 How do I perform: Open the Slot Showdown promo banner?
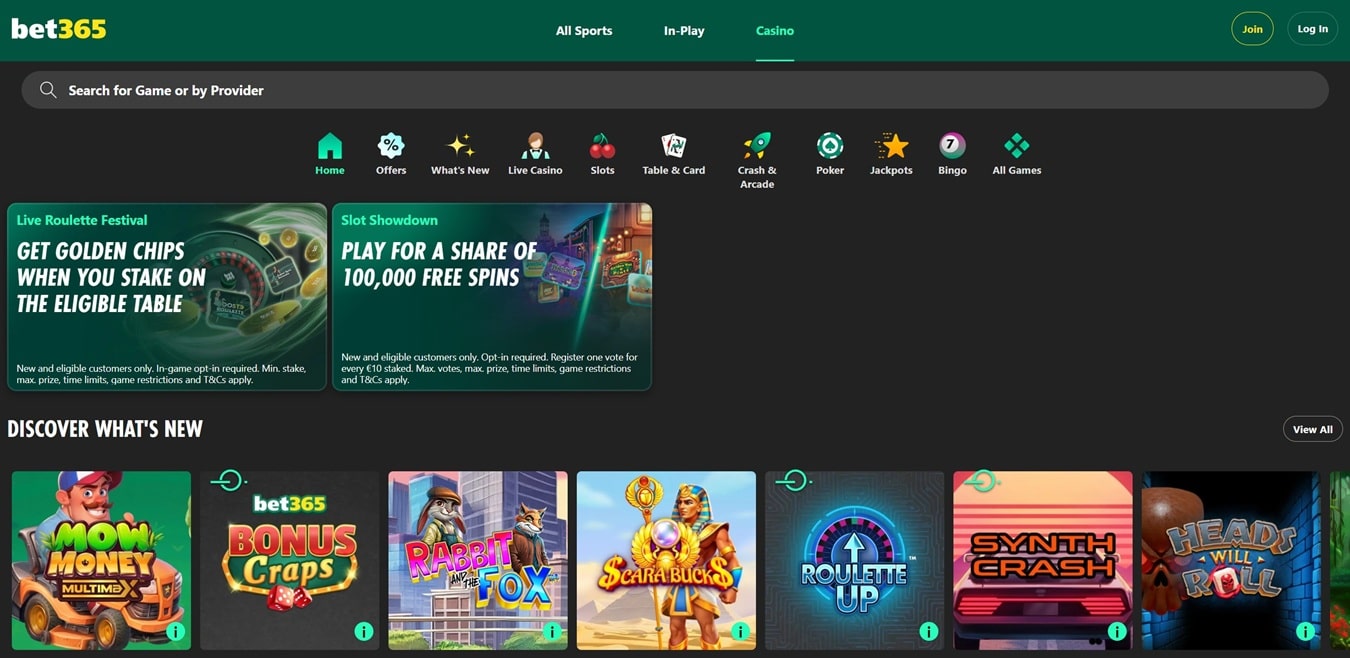click(x=492, y=297)
